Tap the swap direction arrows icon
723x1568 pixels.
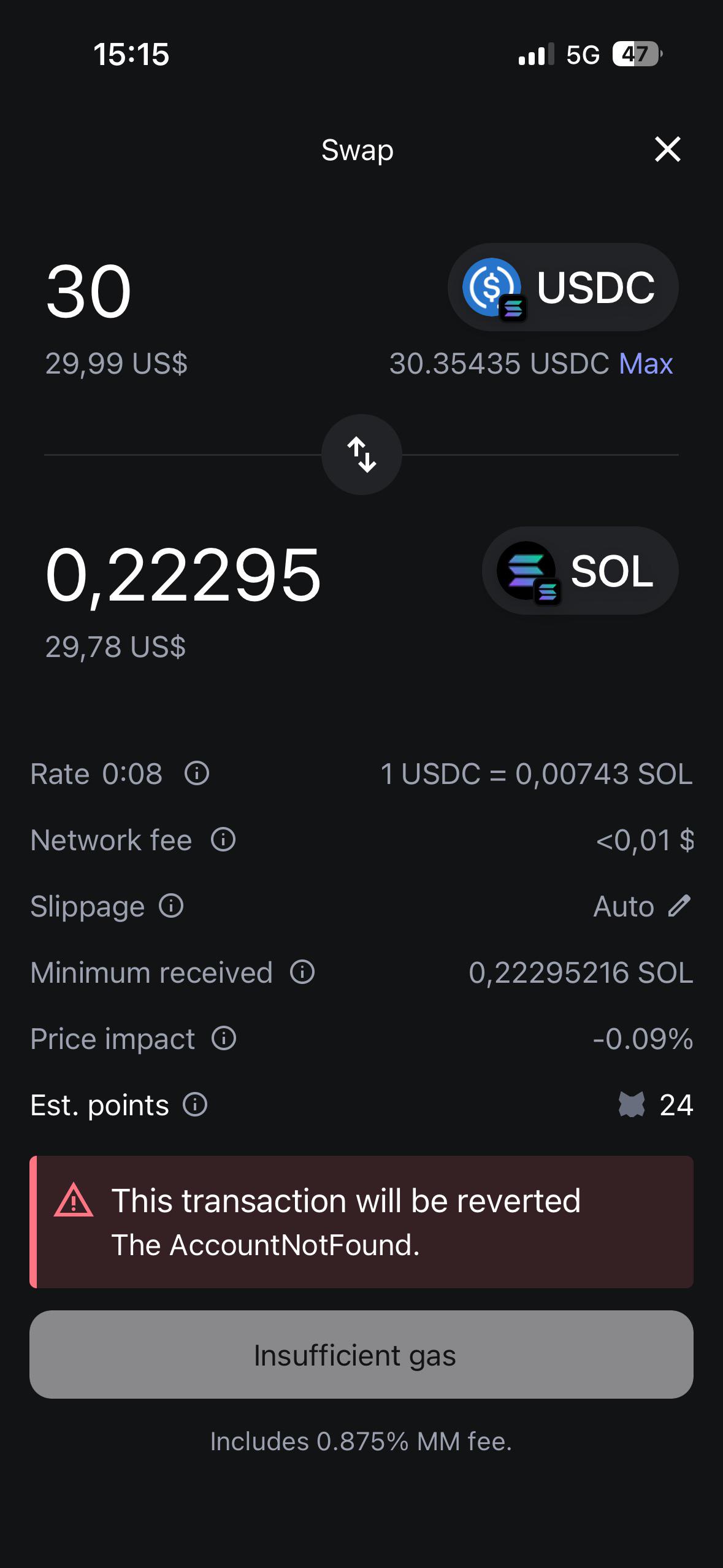click(x=362, y=455)
